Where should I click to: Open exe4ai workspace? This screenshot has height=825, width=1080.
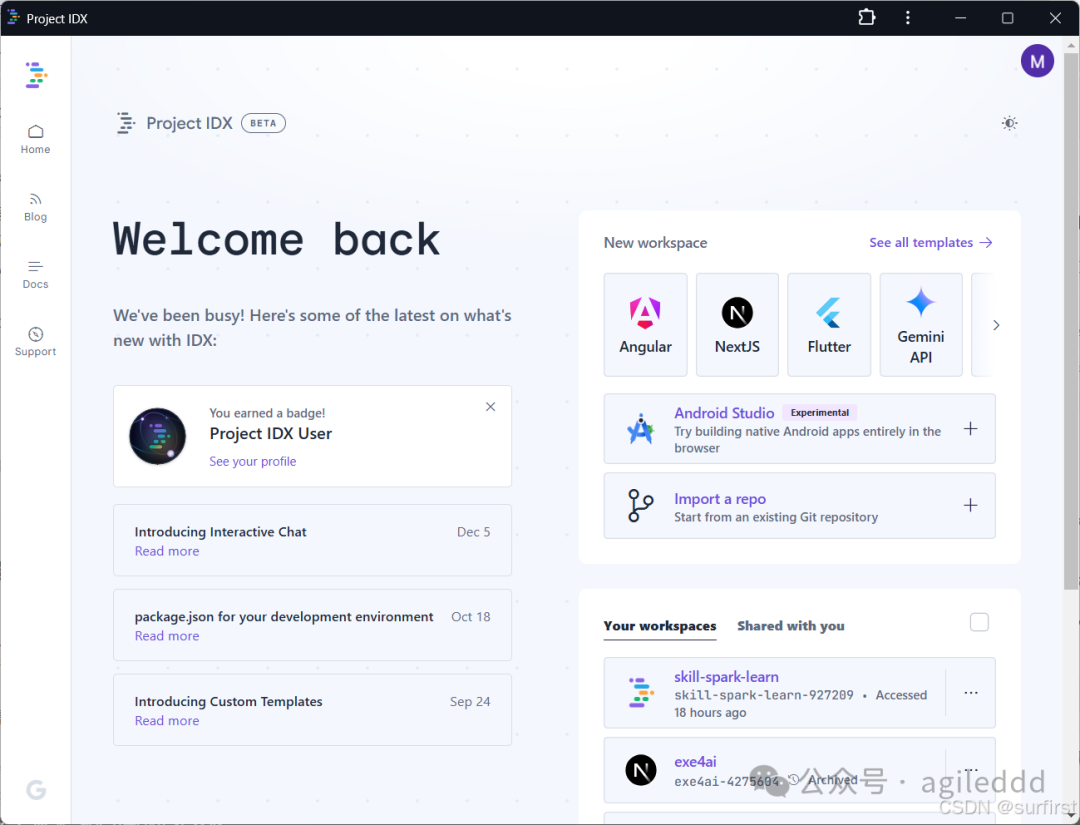(x=695, y=762)
